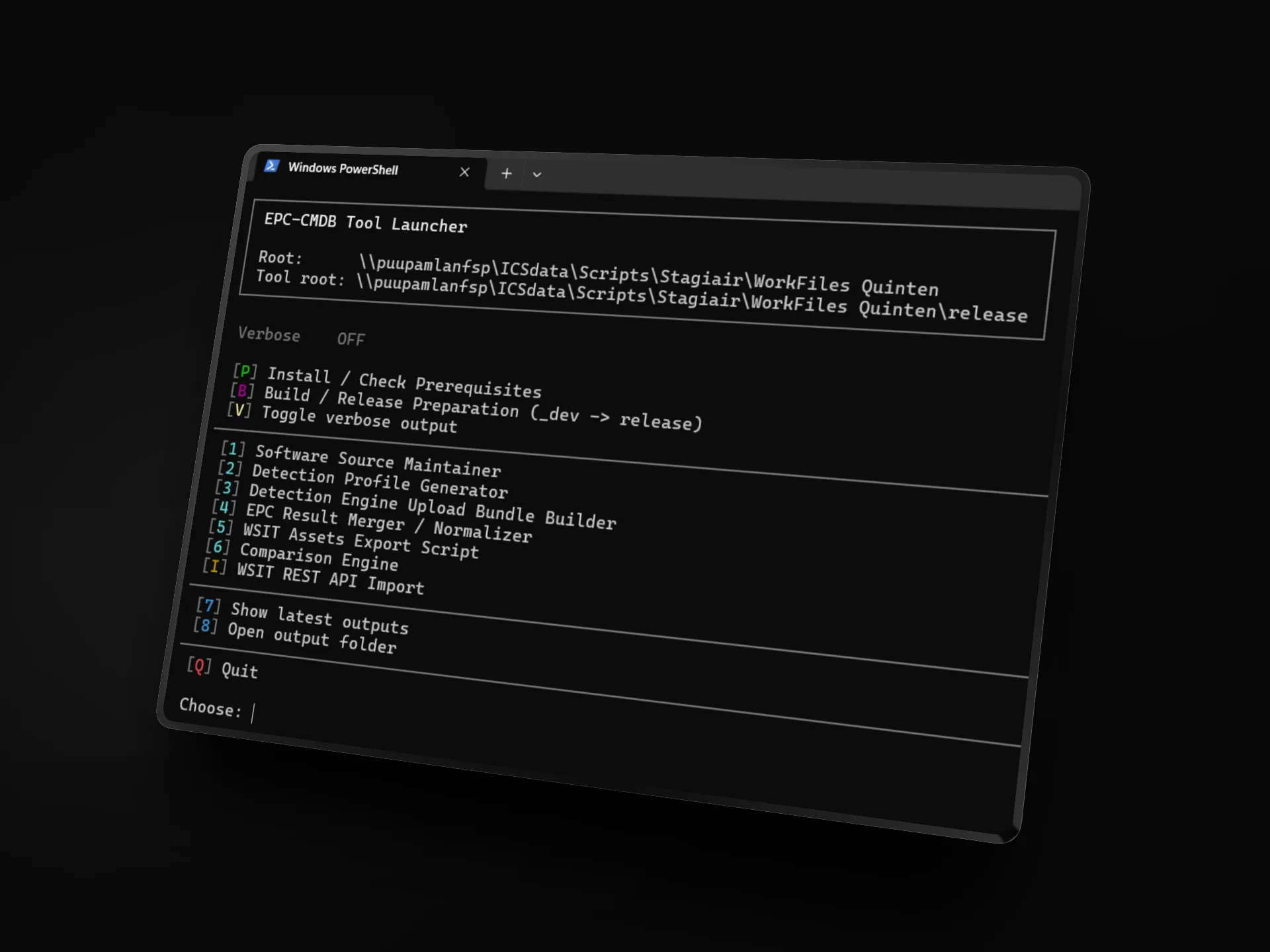This screenshot has height=952, width=1270.
Task: Click '[I] WSIT REST API Import' entry
Action: 313,577
